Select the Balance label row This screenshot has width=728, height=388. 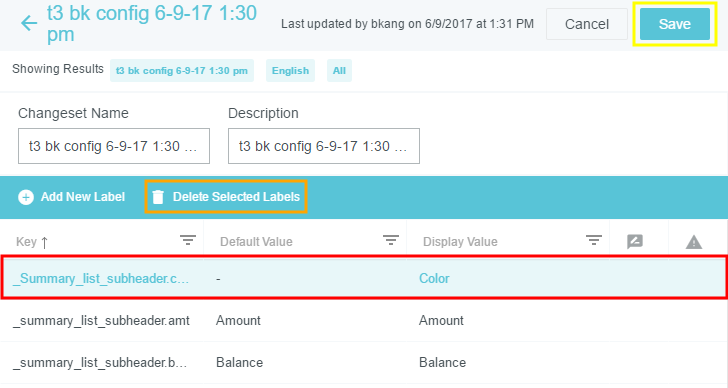[364, 362]
